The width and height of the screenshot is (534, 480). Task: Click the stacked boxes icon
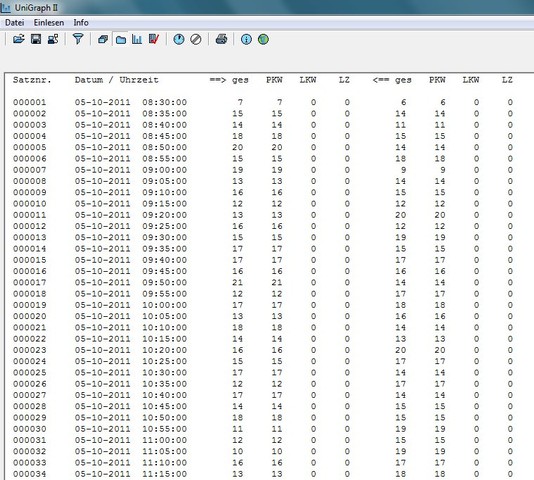pyautogui.click(x=103, y=40)
